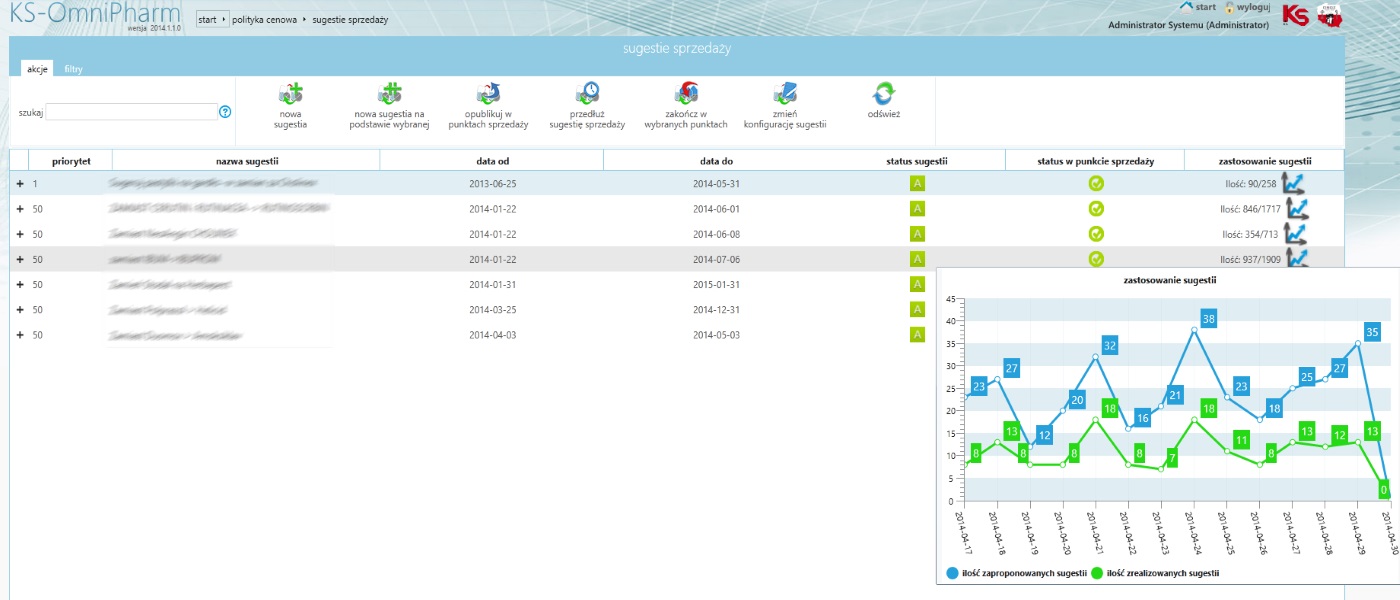Switch to the 'filtry' tab
This screenshot has width=1400, height=600.
coord(73,69)
